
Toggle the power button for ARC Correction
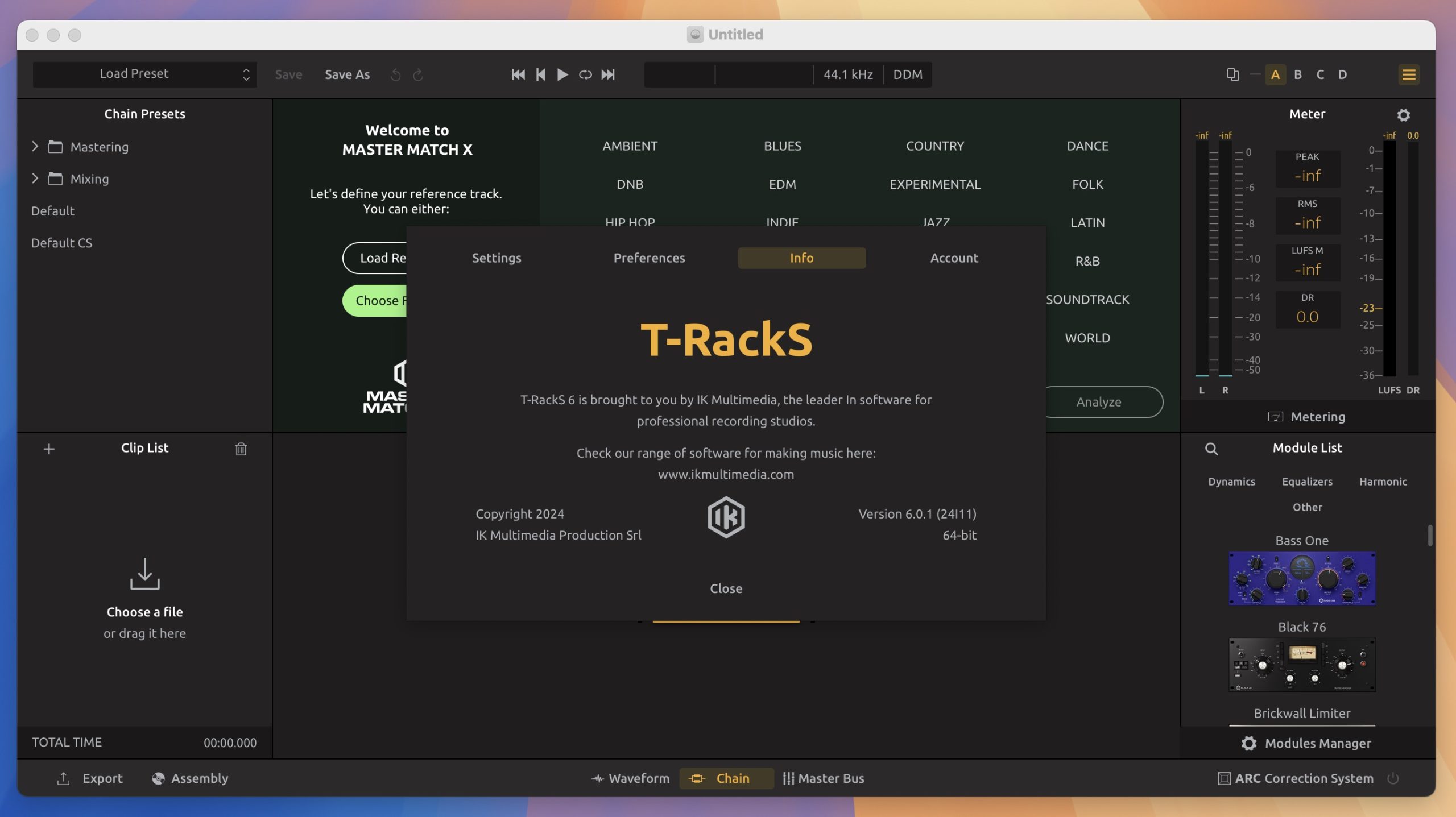point(1393,778)
